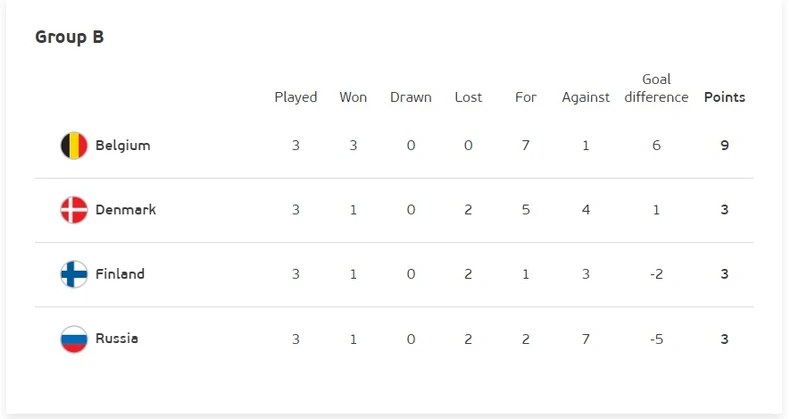This screenshot has height=419, width=790.
Task: Open the Denmark team name
Action: 126,210
